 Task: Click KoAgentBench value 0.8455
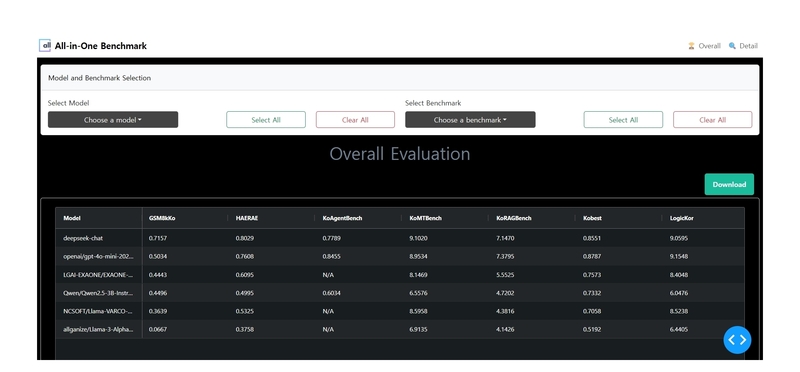[x=331, y=256]
